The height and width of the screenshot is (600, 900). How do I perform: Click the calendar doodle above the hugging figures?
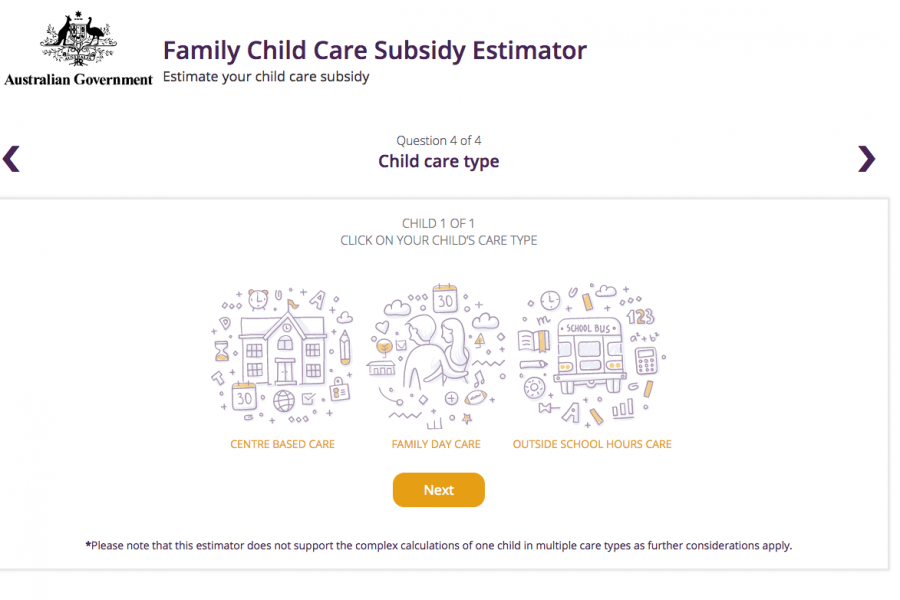(444, 297)
